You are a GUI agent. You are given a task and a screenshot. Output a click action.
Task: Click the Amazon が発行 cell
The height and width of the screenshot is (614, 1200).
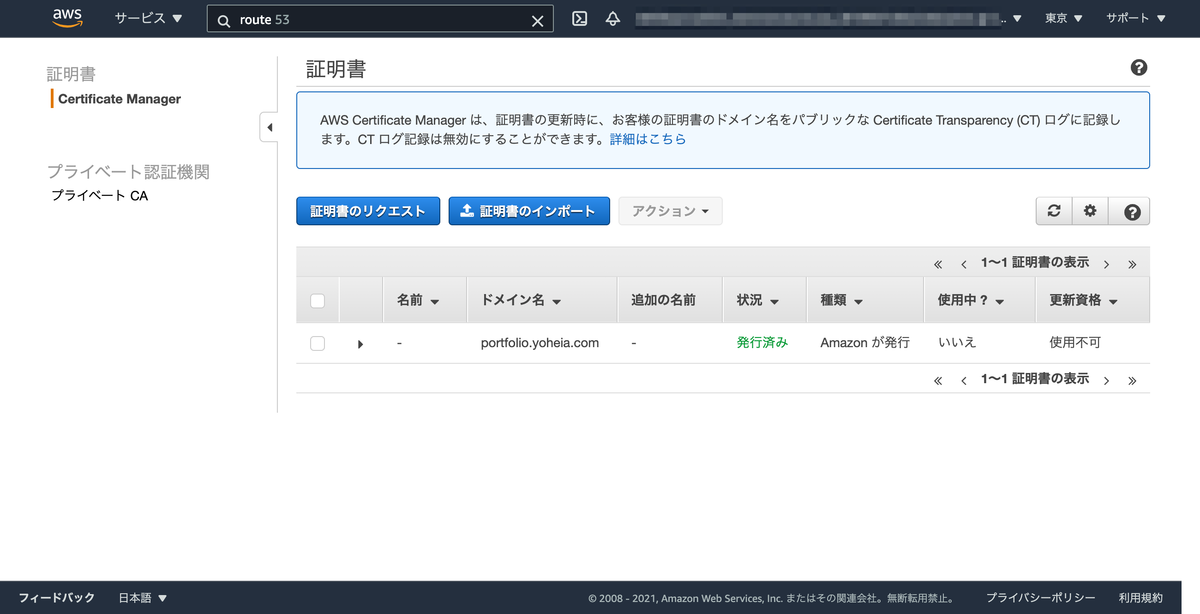pyautogui.click(x=865, y=342)
